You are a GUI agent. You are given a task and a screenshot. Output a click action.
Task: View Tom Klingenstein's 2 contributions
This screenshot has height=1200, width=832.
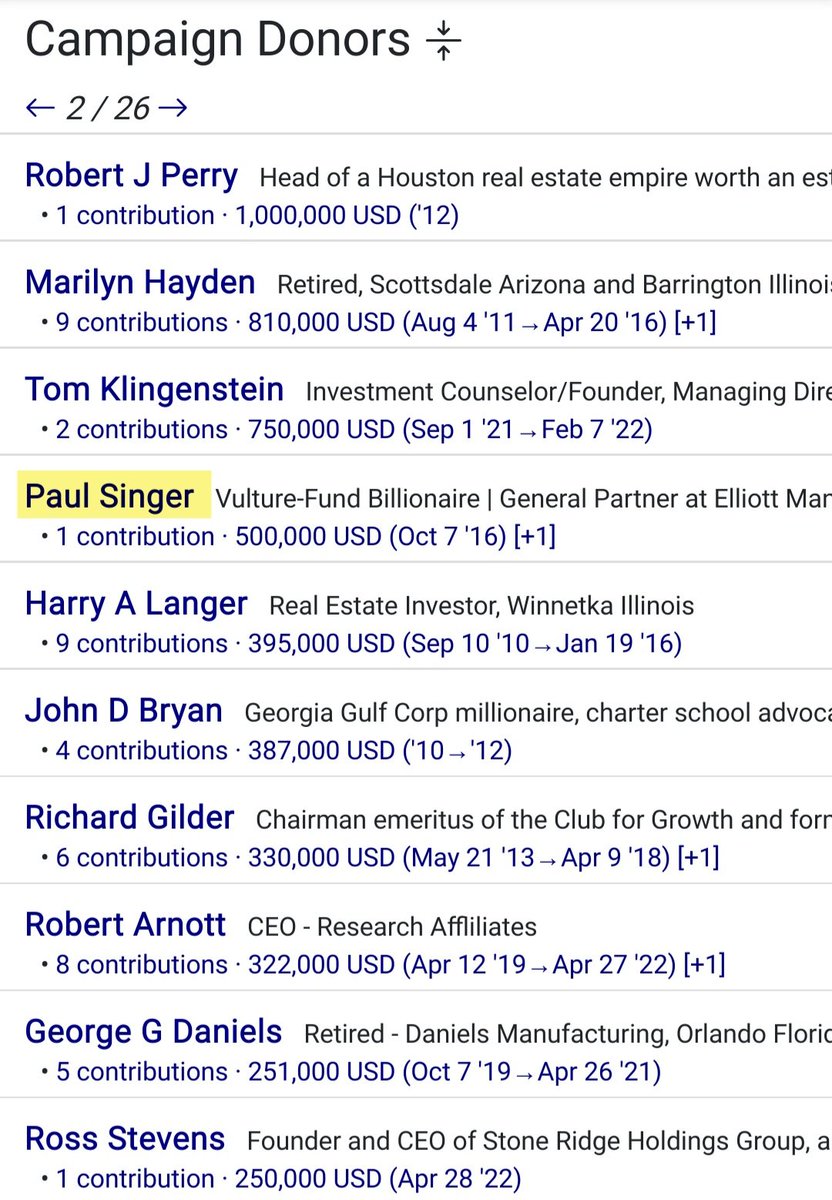(142, 430)
